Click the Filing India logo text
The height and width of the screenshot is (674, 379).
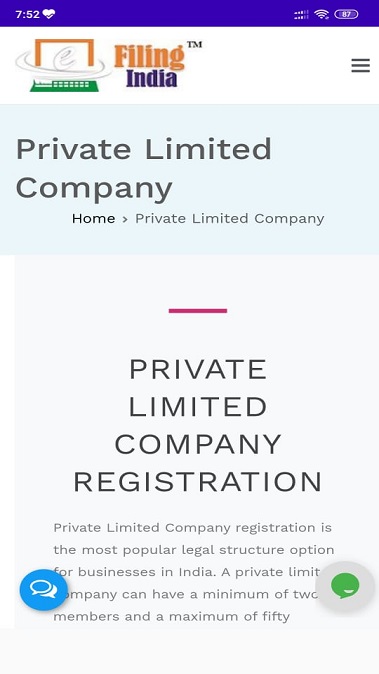(x=150, y=66)
